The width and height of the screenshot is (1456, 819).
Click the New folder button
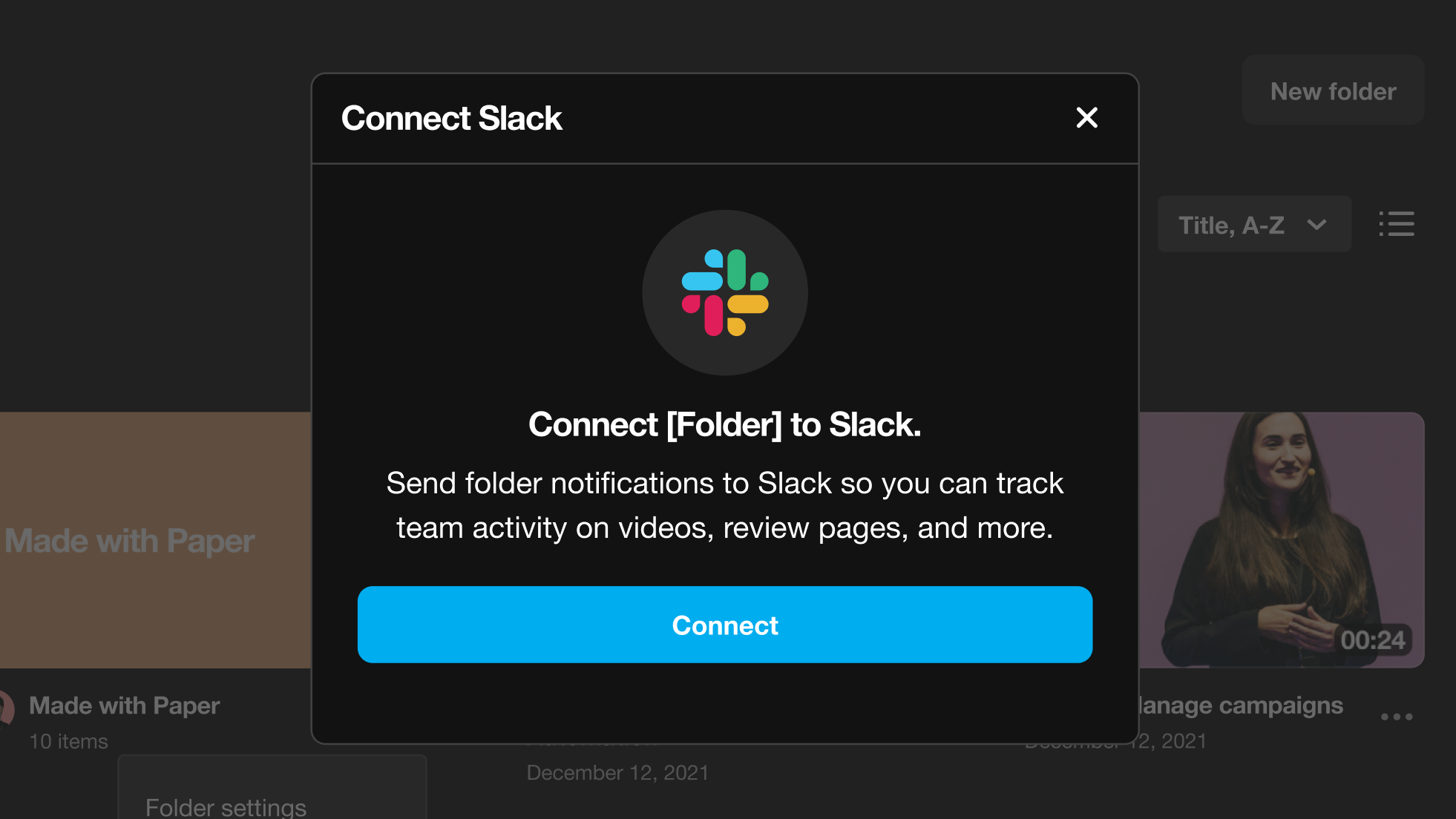(x=1333, y=91)
